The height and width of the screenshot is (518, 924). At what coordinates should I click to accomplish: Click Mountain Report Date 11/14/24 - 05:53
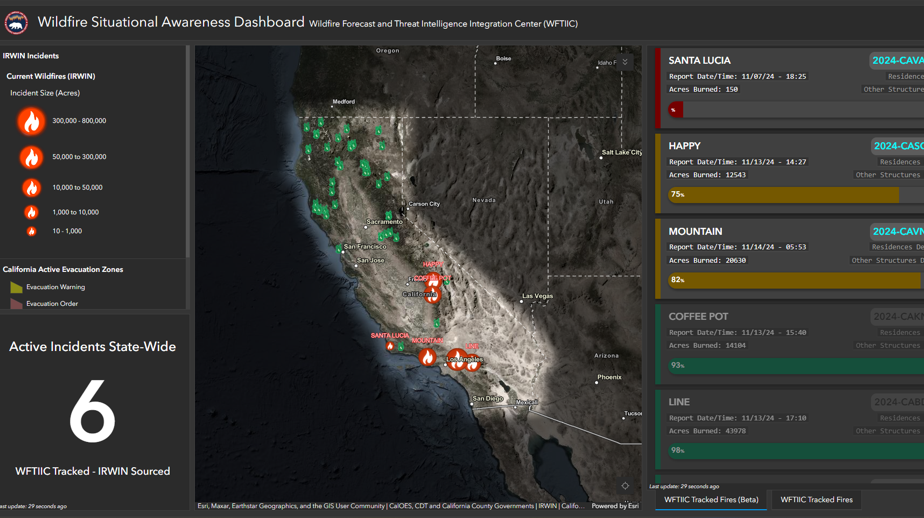click(737, 248)
